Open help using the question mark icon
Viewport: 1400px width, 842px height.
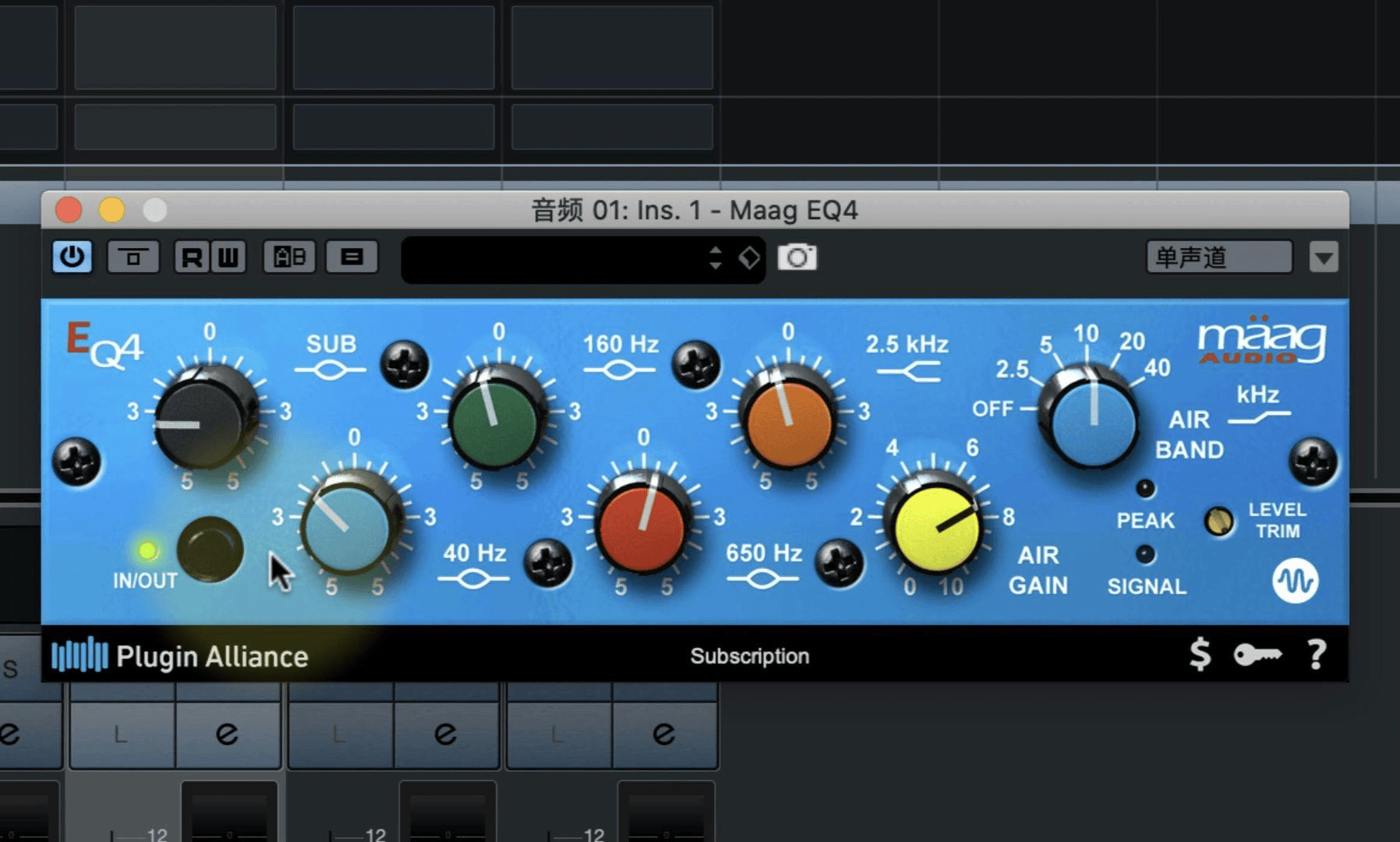1316,656
